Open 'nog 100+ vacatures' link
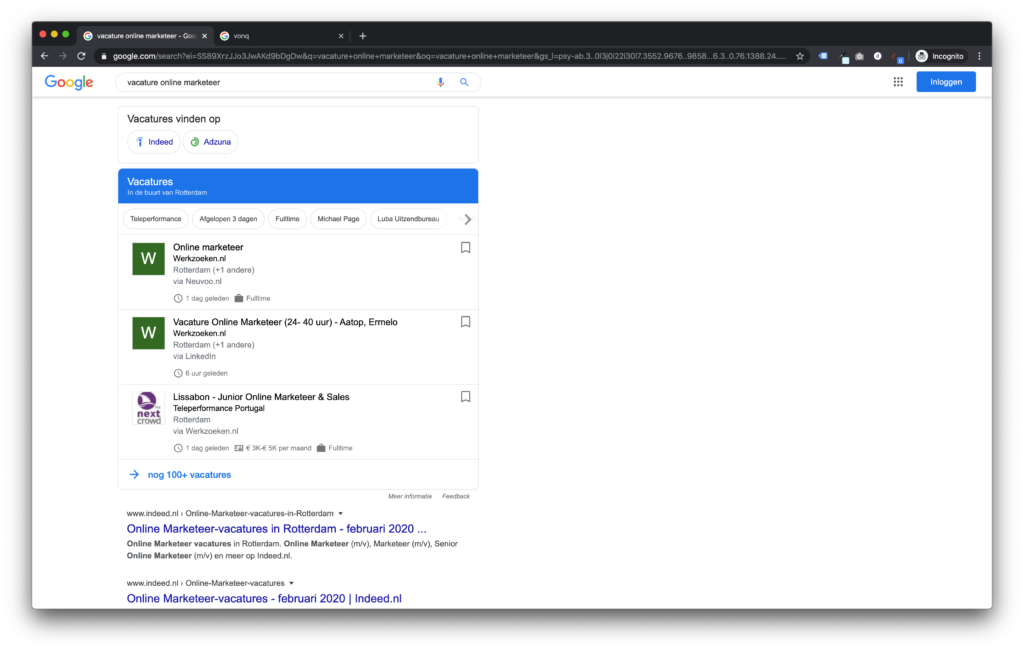The image size is (1024, 651). pyautogui.click(x=189, y=475)
